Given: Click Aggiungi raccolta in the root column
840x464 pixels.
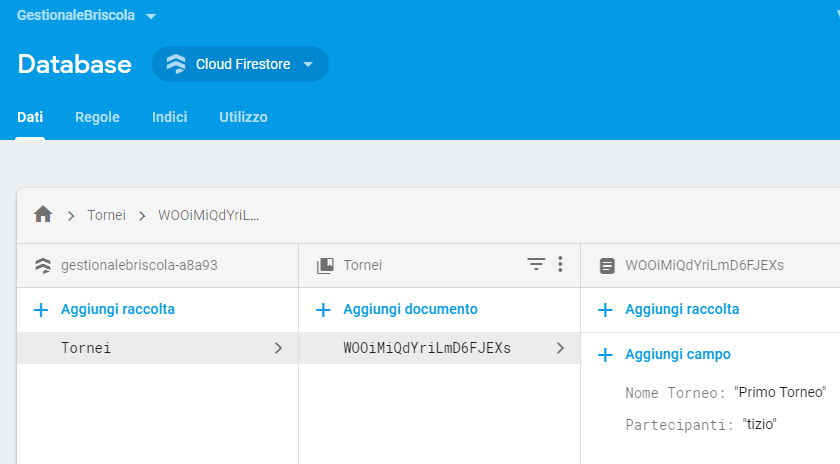Looking at the screenshot, I should [117, 310].
